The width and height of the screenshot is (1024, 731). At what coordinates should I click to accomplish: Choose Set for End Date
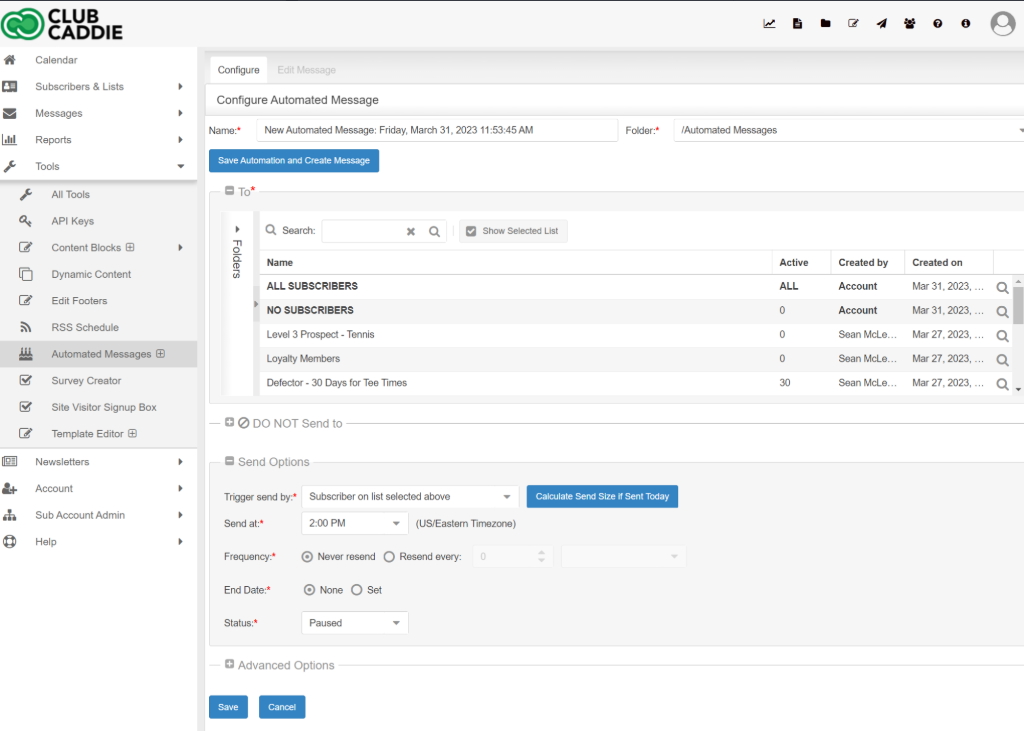[x=356, y=590]
